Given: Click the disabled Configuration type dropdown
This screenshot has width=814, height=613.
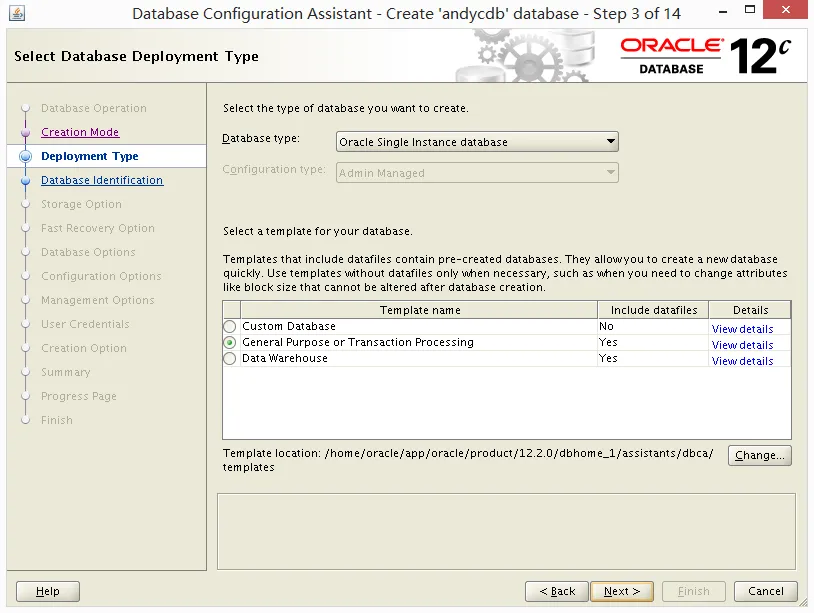Looking at the screenshot, I should point(477,173).
